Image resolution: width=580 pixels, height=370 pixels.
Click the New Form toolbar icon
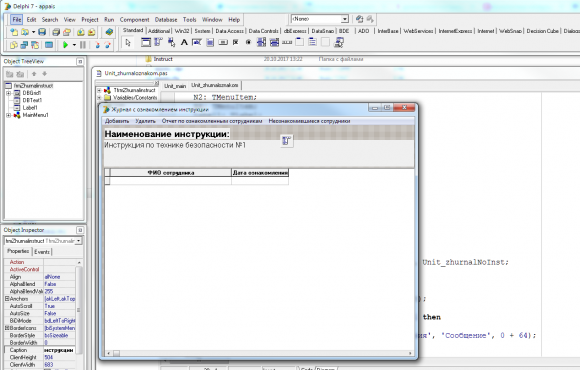point(49,45)
